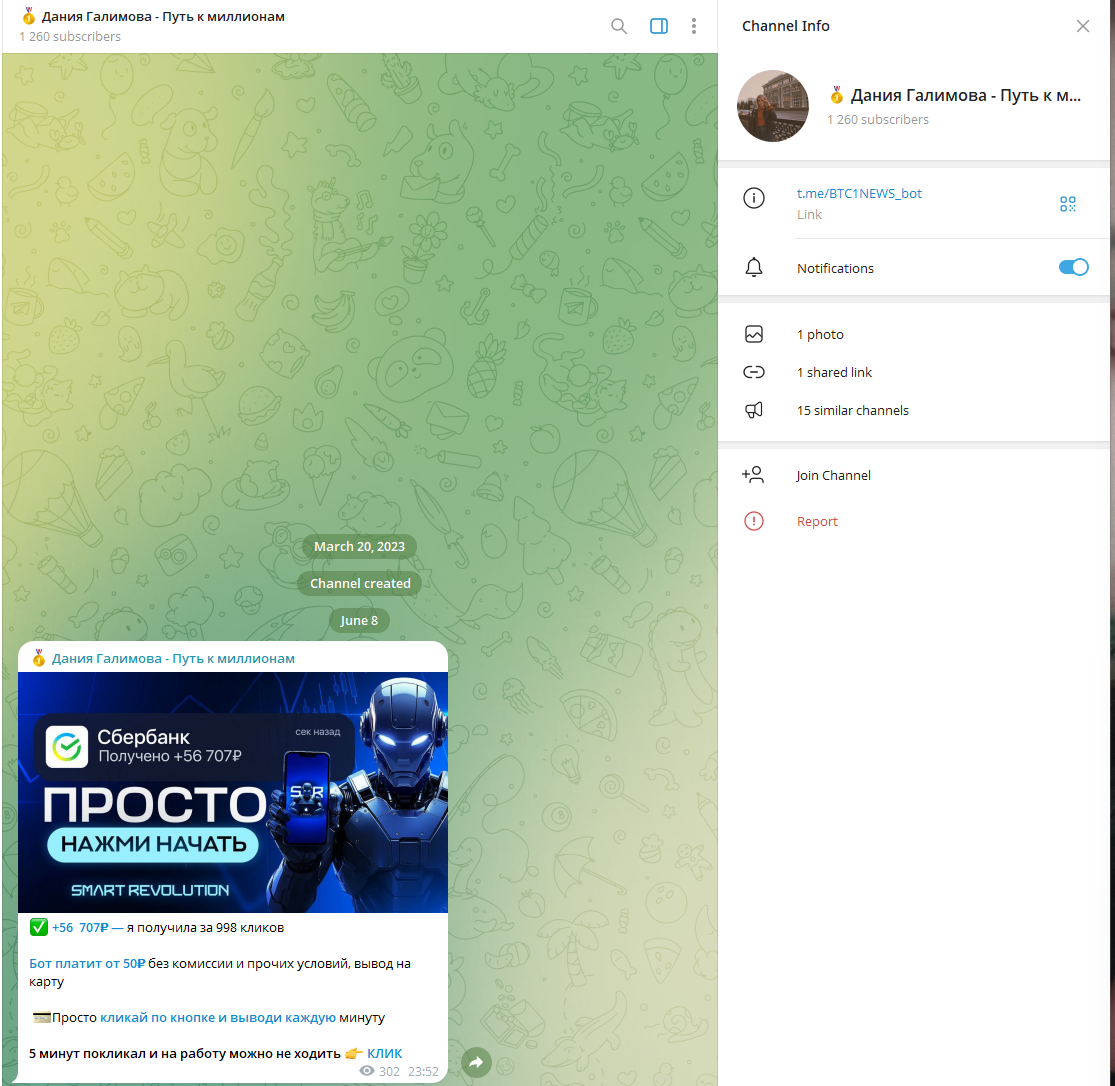Click the megaphone similar channels icon

coord(754,410)
